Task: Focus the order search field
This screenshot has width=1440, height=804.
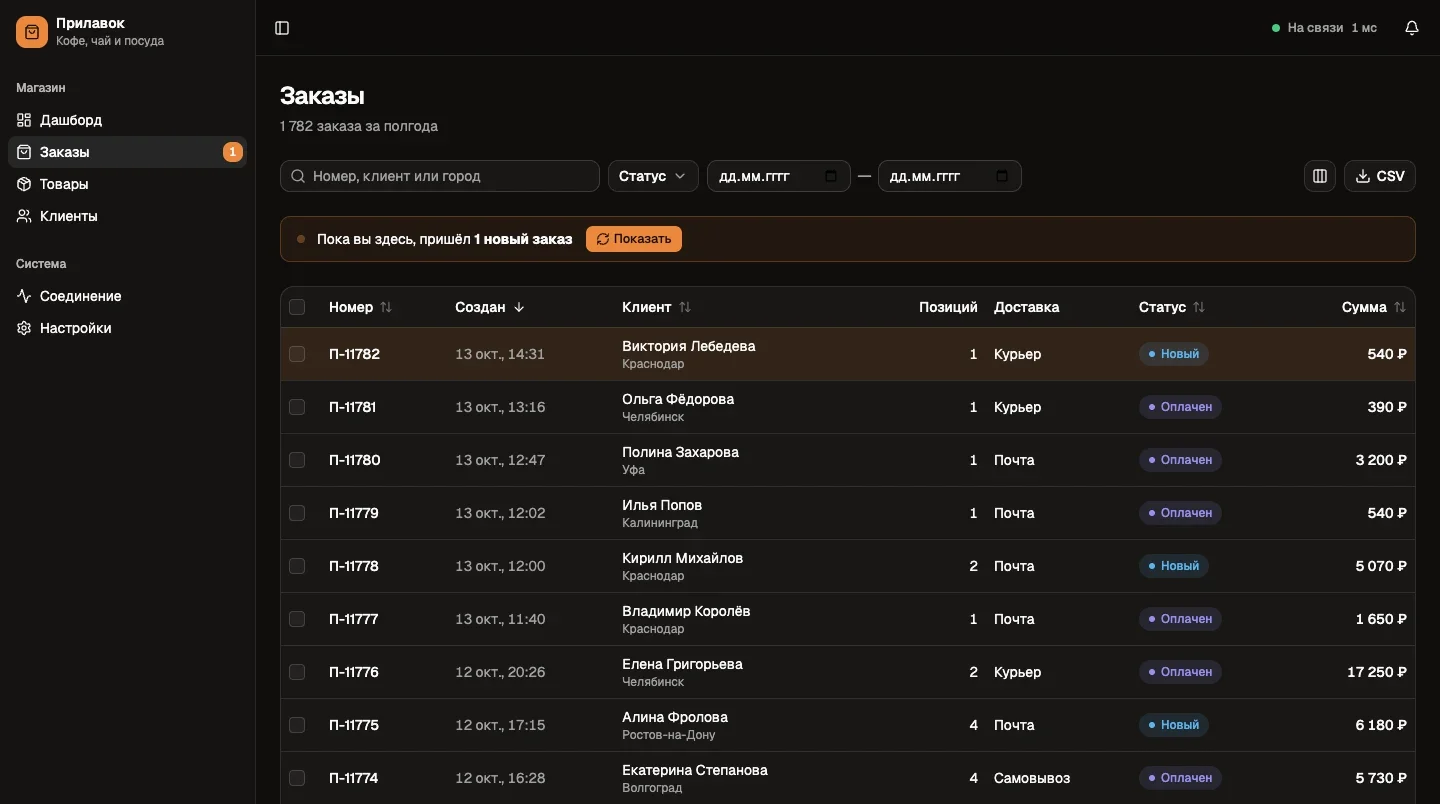Action: point(440,176)
